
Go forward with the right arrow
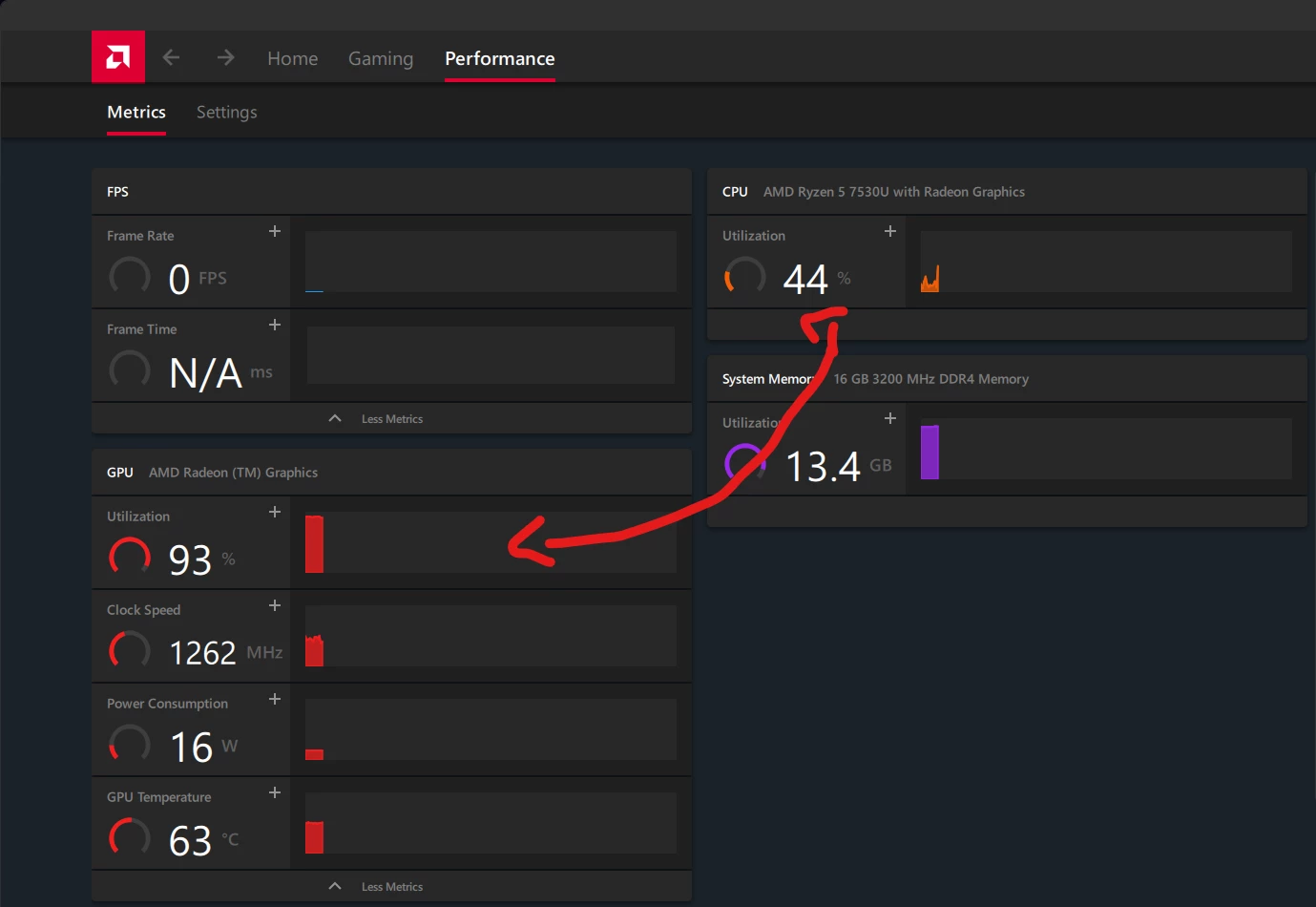pyautogui.click(x=225, y=57)
